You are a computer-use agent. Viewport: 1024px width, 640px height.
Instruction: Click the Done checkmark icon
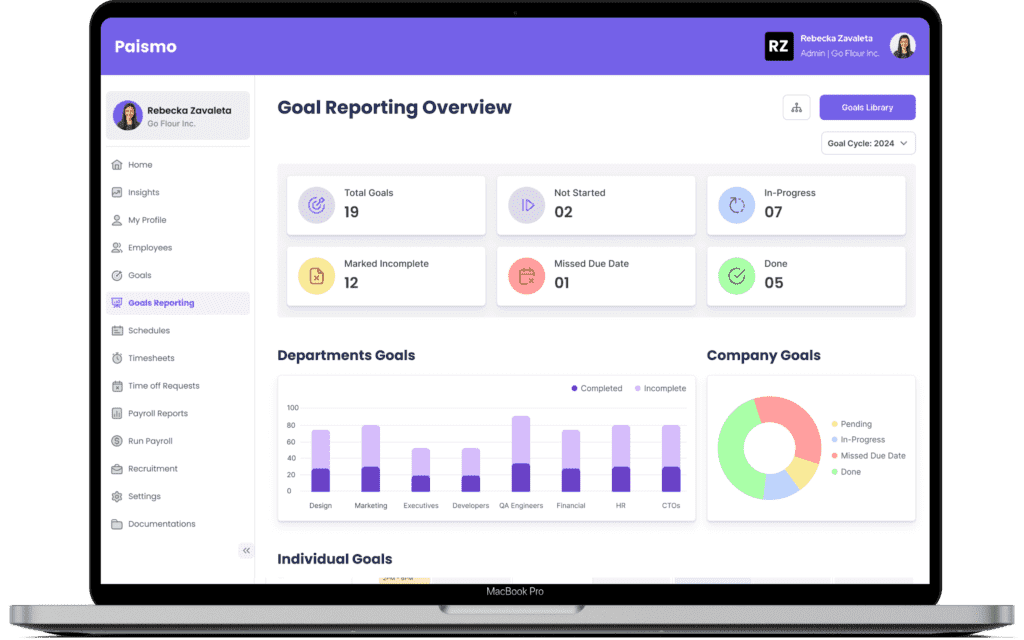click(737, 276)
